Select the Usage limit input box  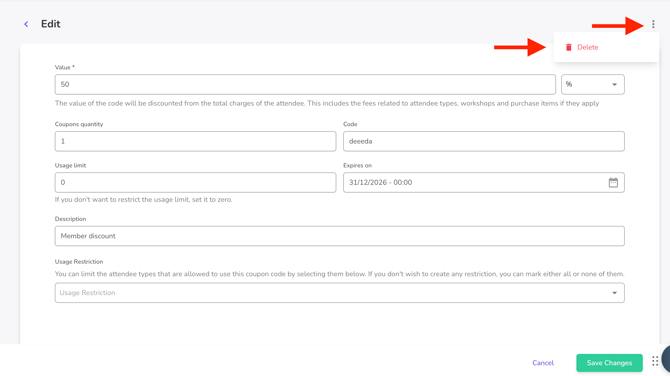[x=195, y=182]
